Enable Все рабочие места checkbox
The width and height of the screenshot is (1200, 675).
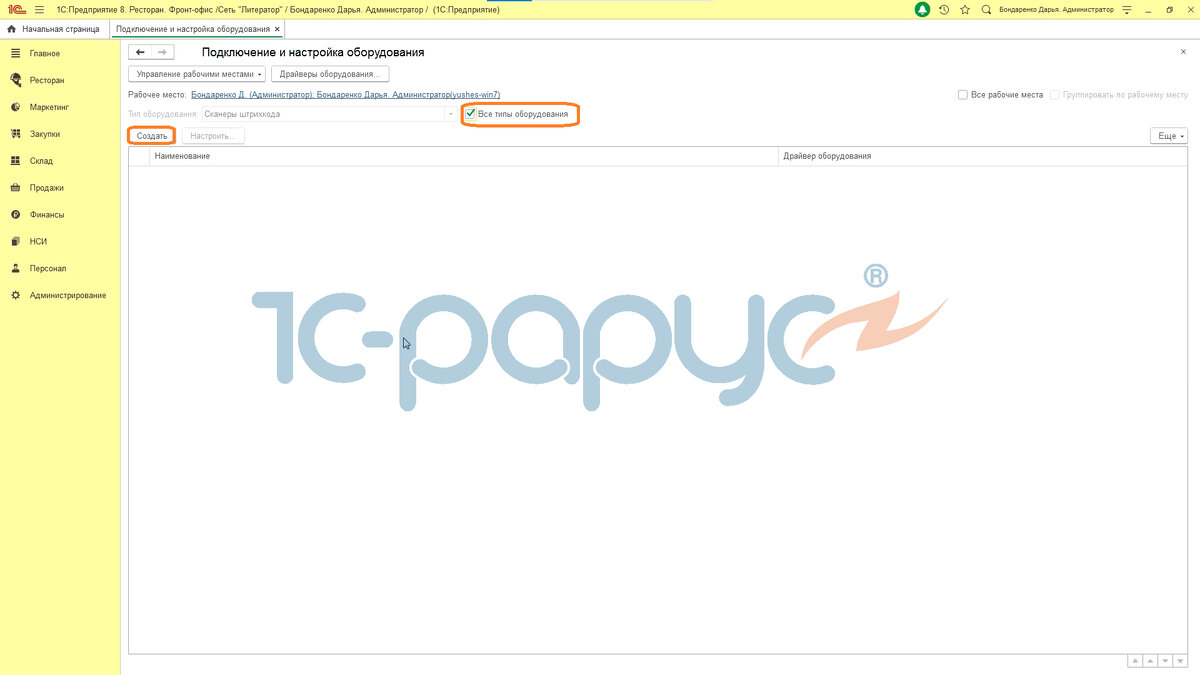click(x=963, y=95)
